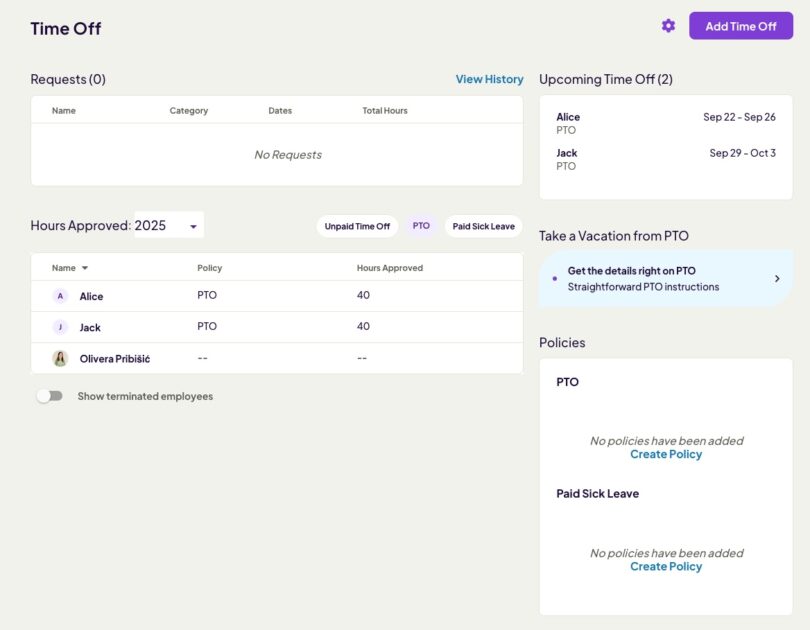Viewport: 810px width, 630px height.
Task: Open the View History link
Action: 489,79
